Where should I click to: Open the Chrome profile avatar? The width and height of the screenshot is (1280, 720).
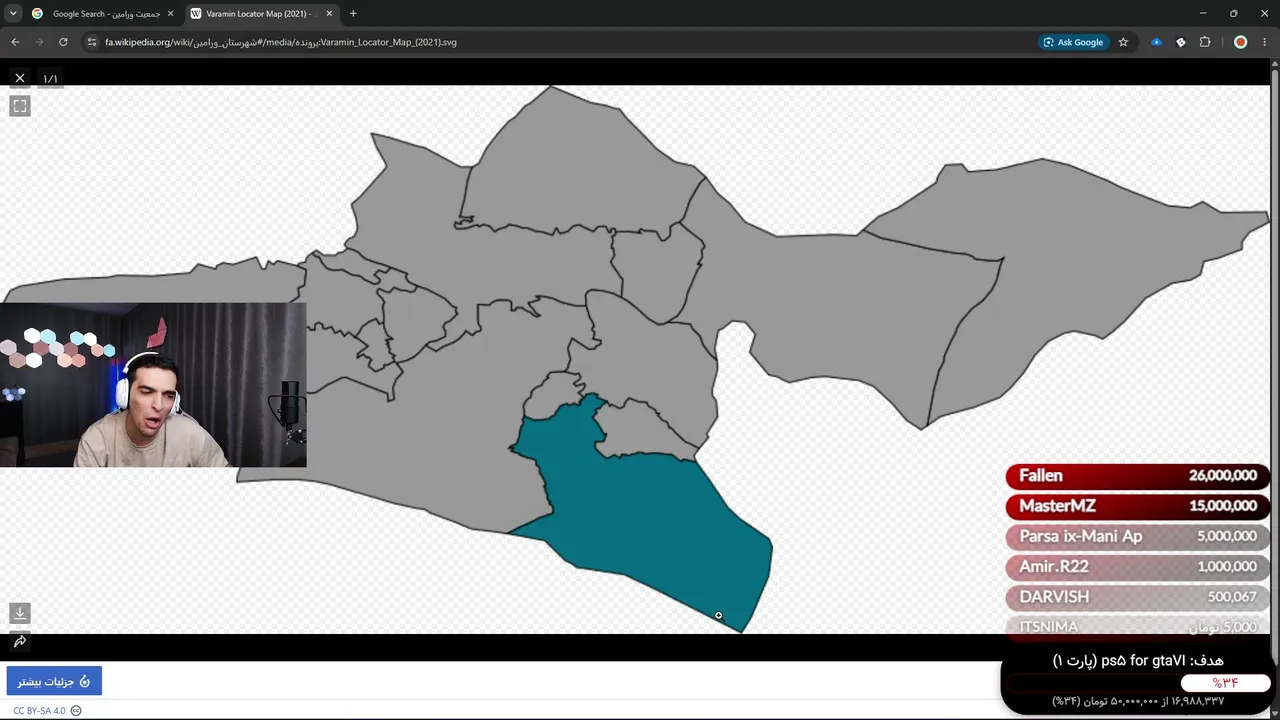(1240, 42)
